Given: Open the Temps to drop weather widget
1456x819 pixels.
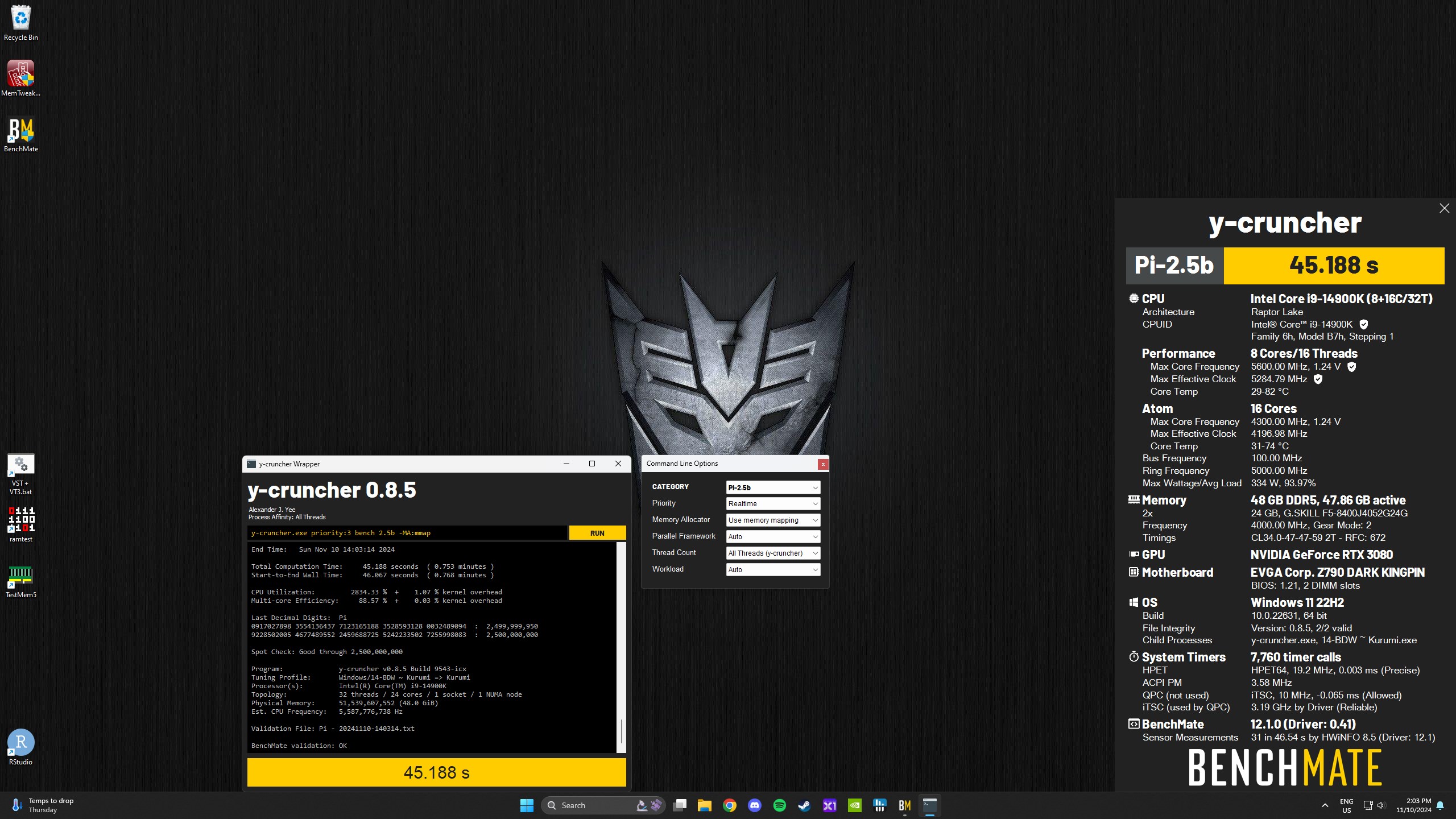Looking at the screenshot, I should (43, 805).
